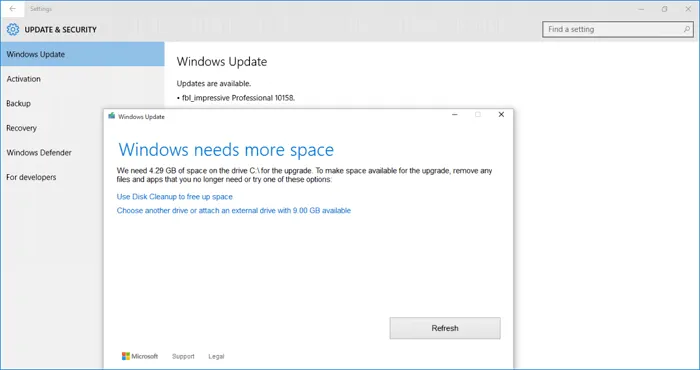The width and height of the screenshot is (700, 370).
Task: Click the Update & Security gear icon
Action: click(13, 29)
